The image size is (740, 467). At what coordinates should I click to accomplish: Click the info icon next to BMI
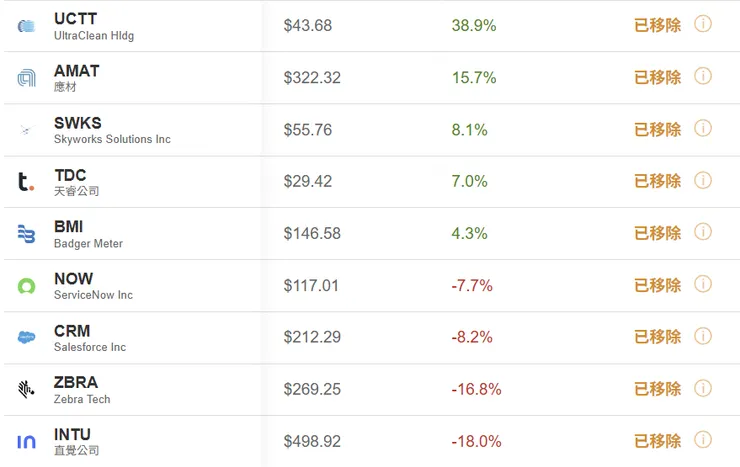703,232
